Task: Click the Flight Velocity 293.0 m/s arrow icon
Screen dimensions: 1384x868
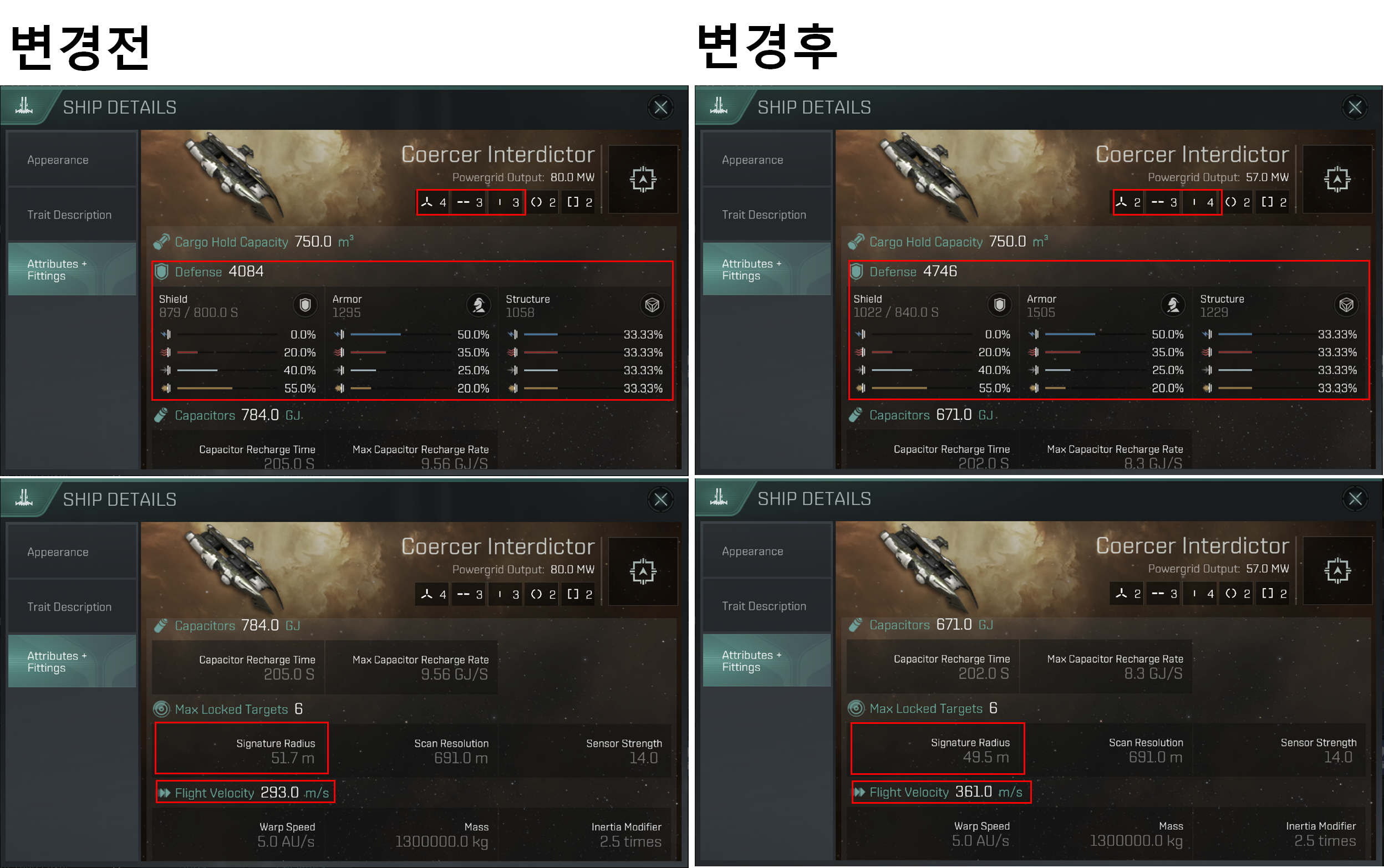Action: 165,793
